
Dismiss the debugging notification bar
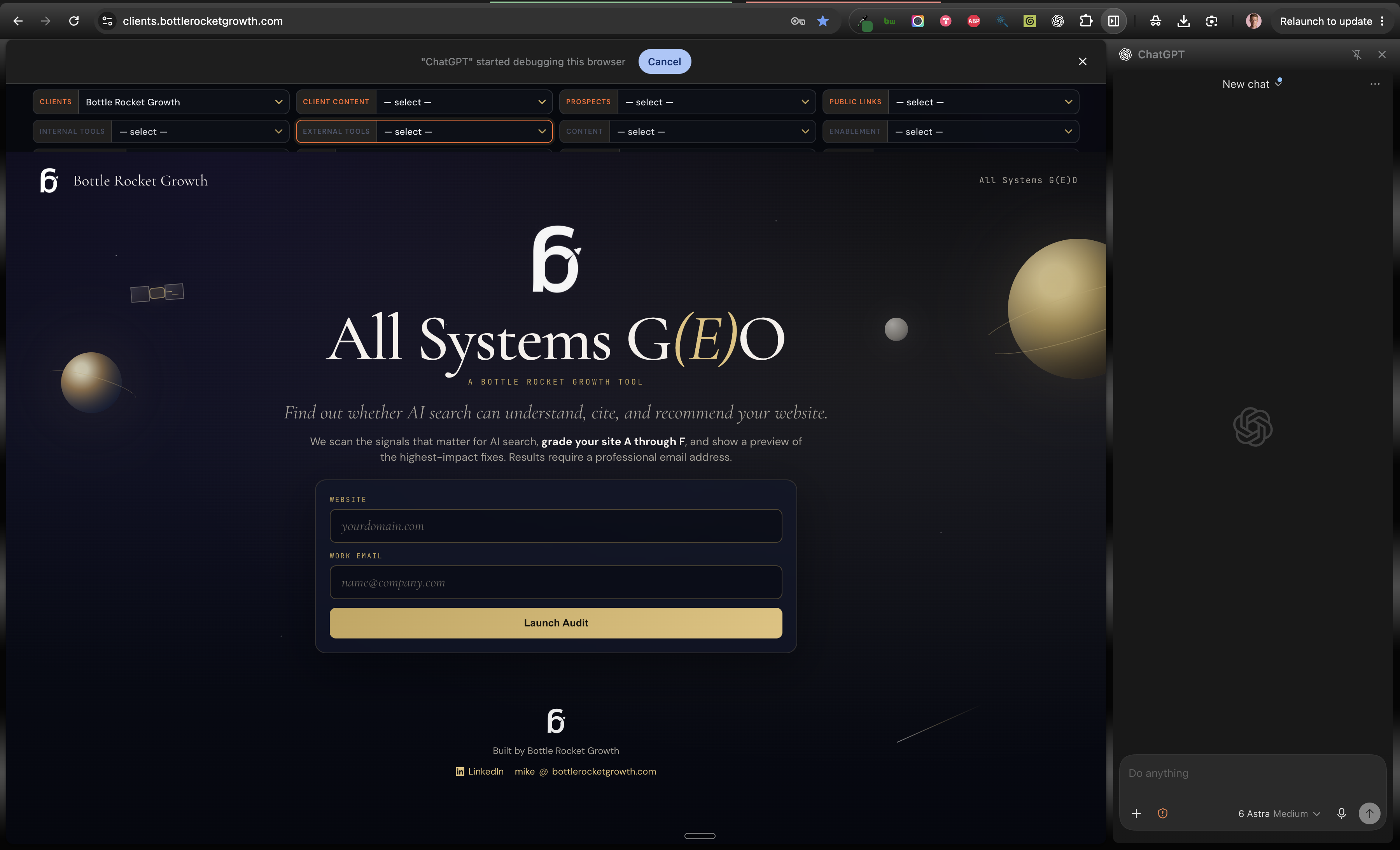[x=1082, y=61]
